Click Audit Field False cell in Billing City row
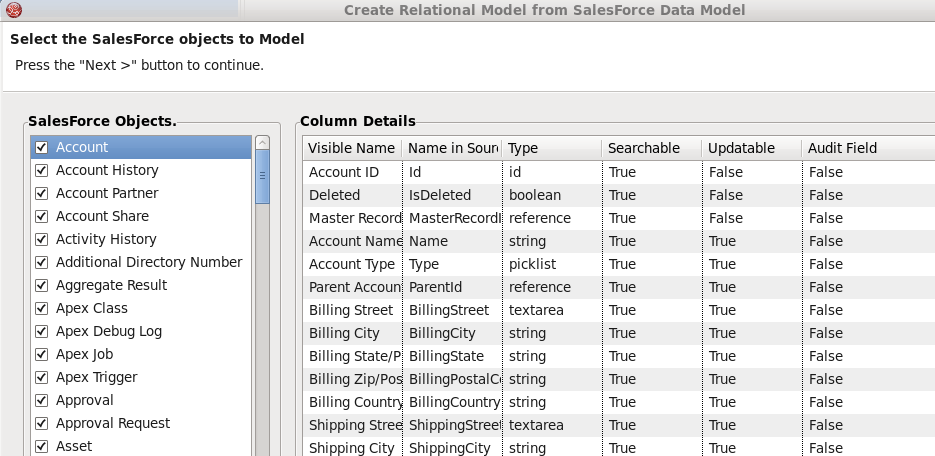935x456 pixels. tap(869, 333)
